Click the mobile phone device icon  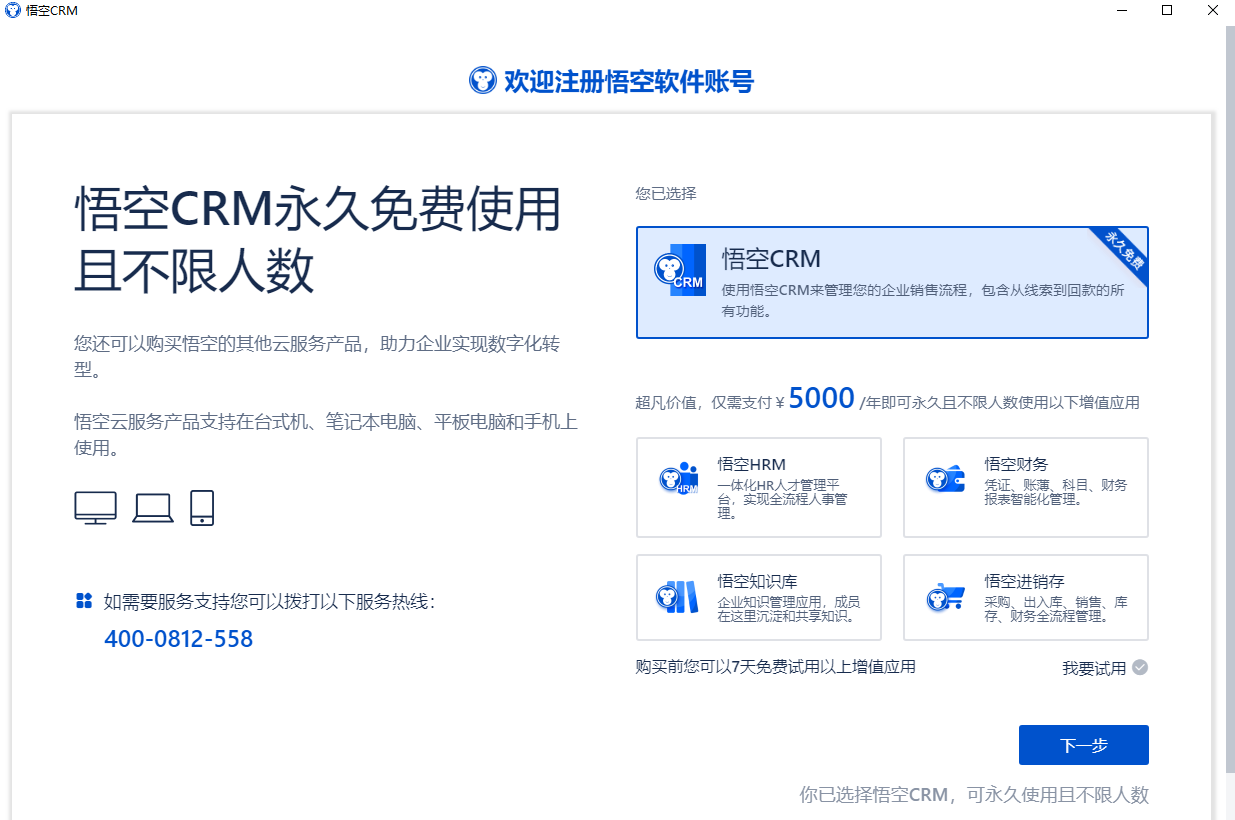(x=202, y=508)
